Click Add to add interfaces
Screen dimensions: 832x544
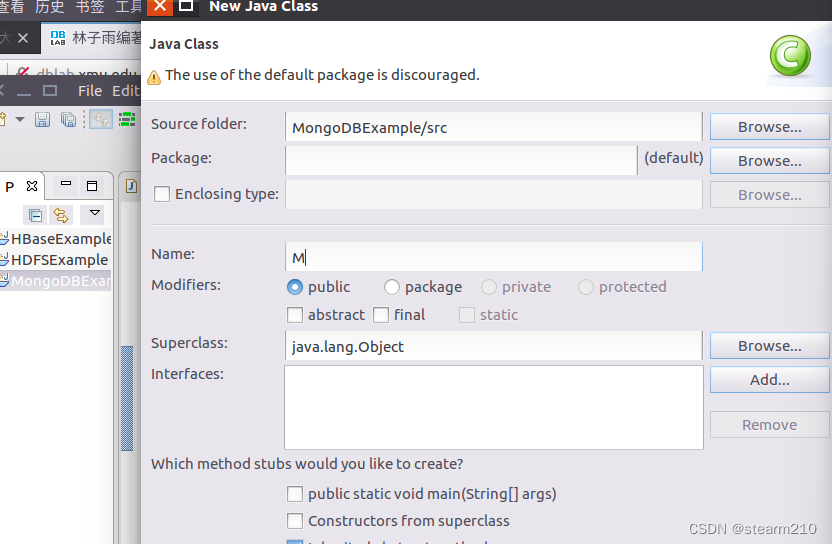[x=769, y=380]
